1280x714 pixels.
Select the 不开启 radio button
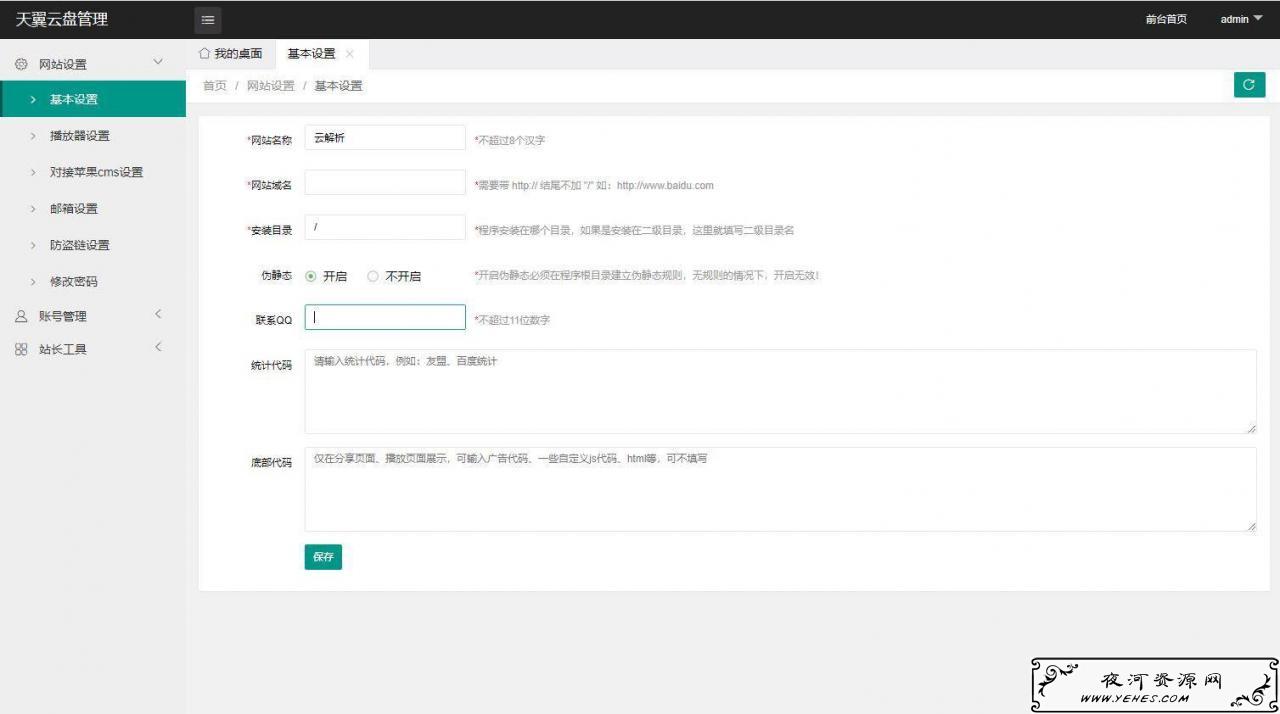click(x=373, y=276)
